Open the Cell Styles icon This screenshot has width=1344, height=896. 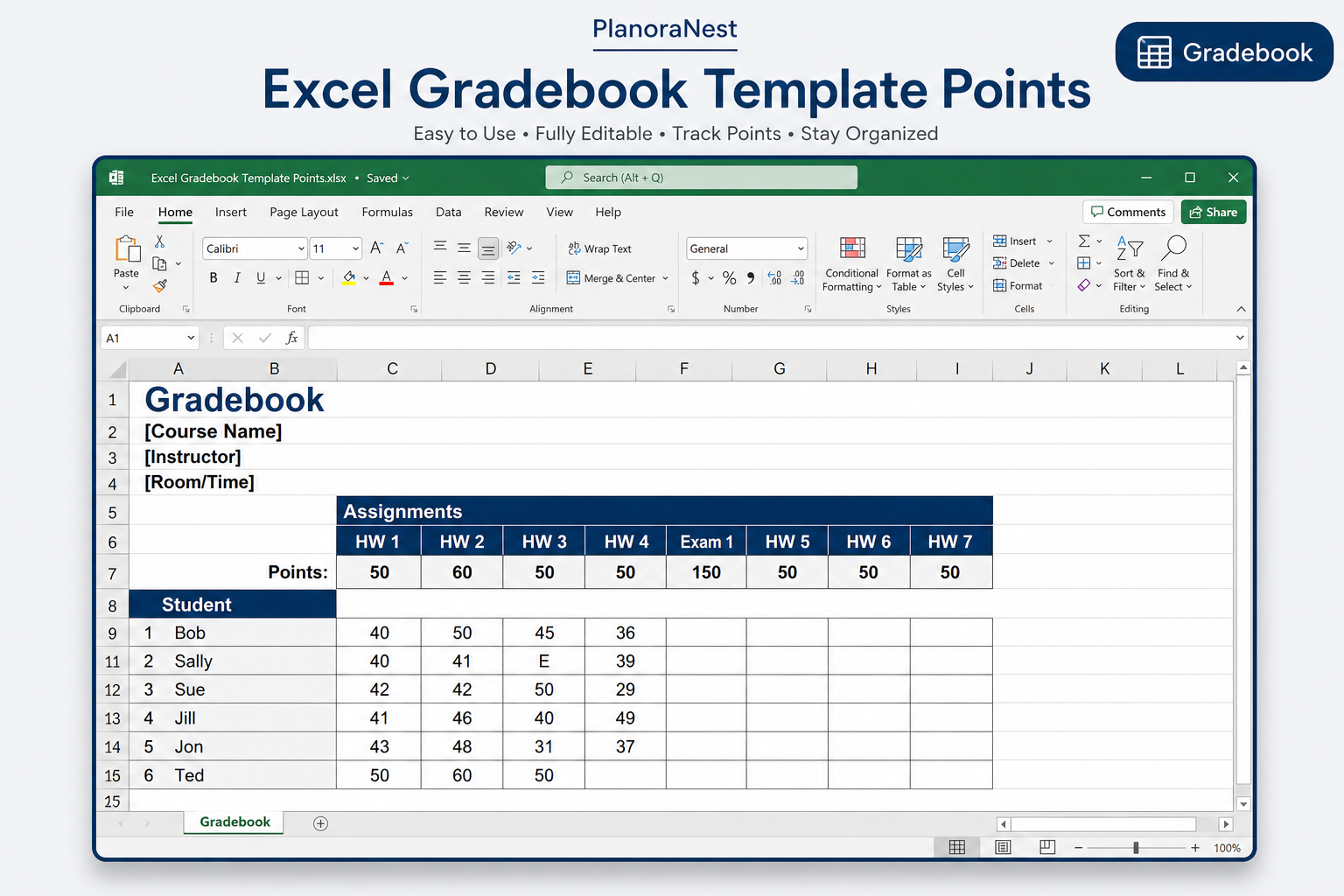click(x=955, y=249)
